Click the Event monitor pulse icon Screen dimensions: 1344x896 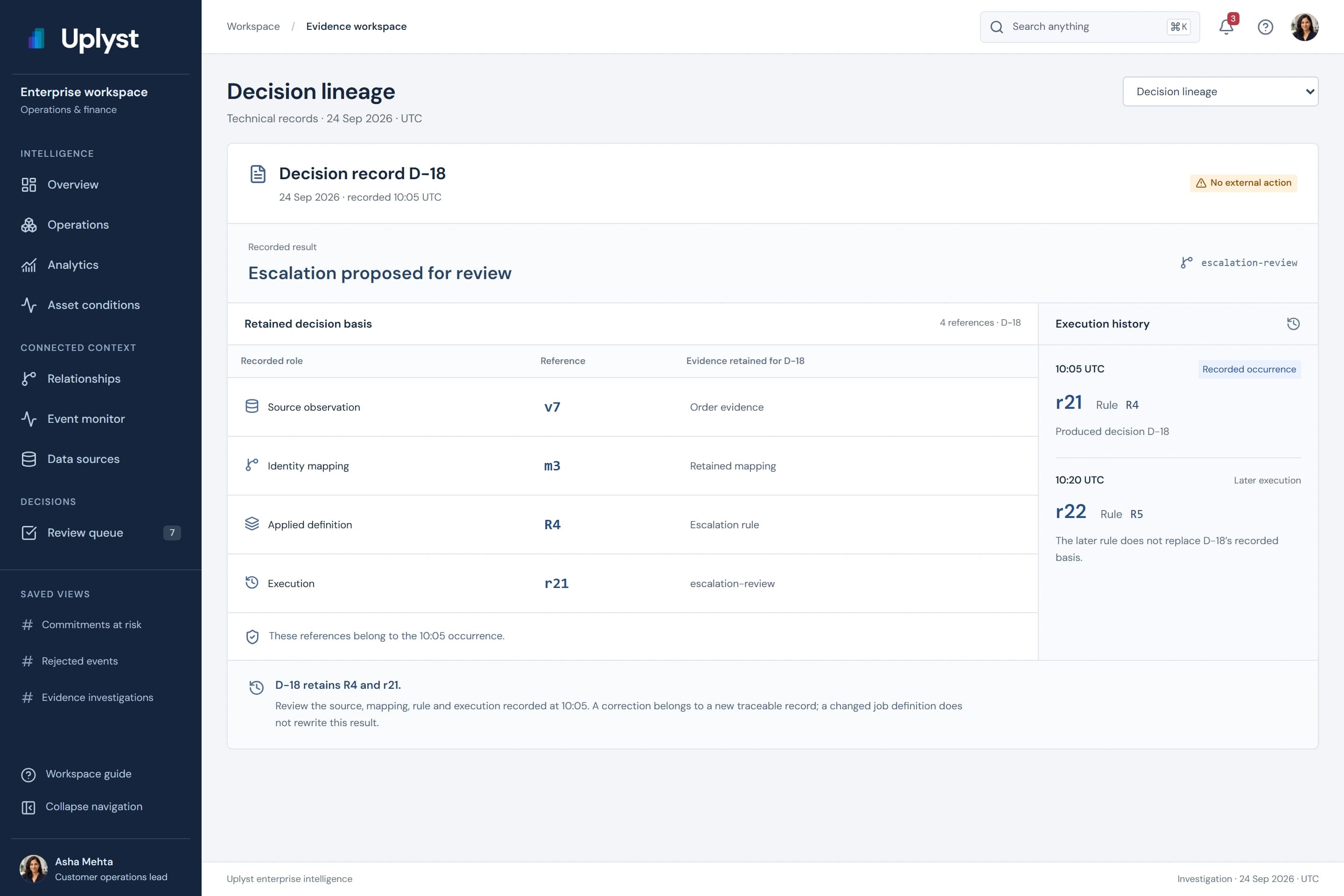point(28,419)
